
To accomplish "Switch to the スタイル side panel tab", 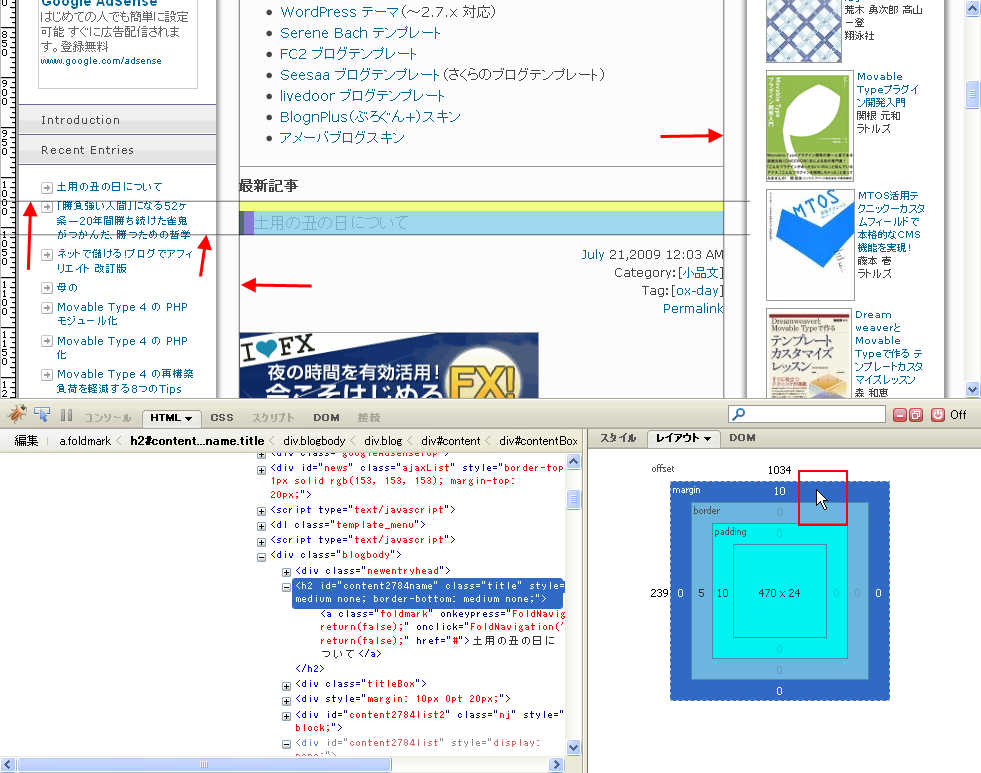I will [x=618, y=438].
